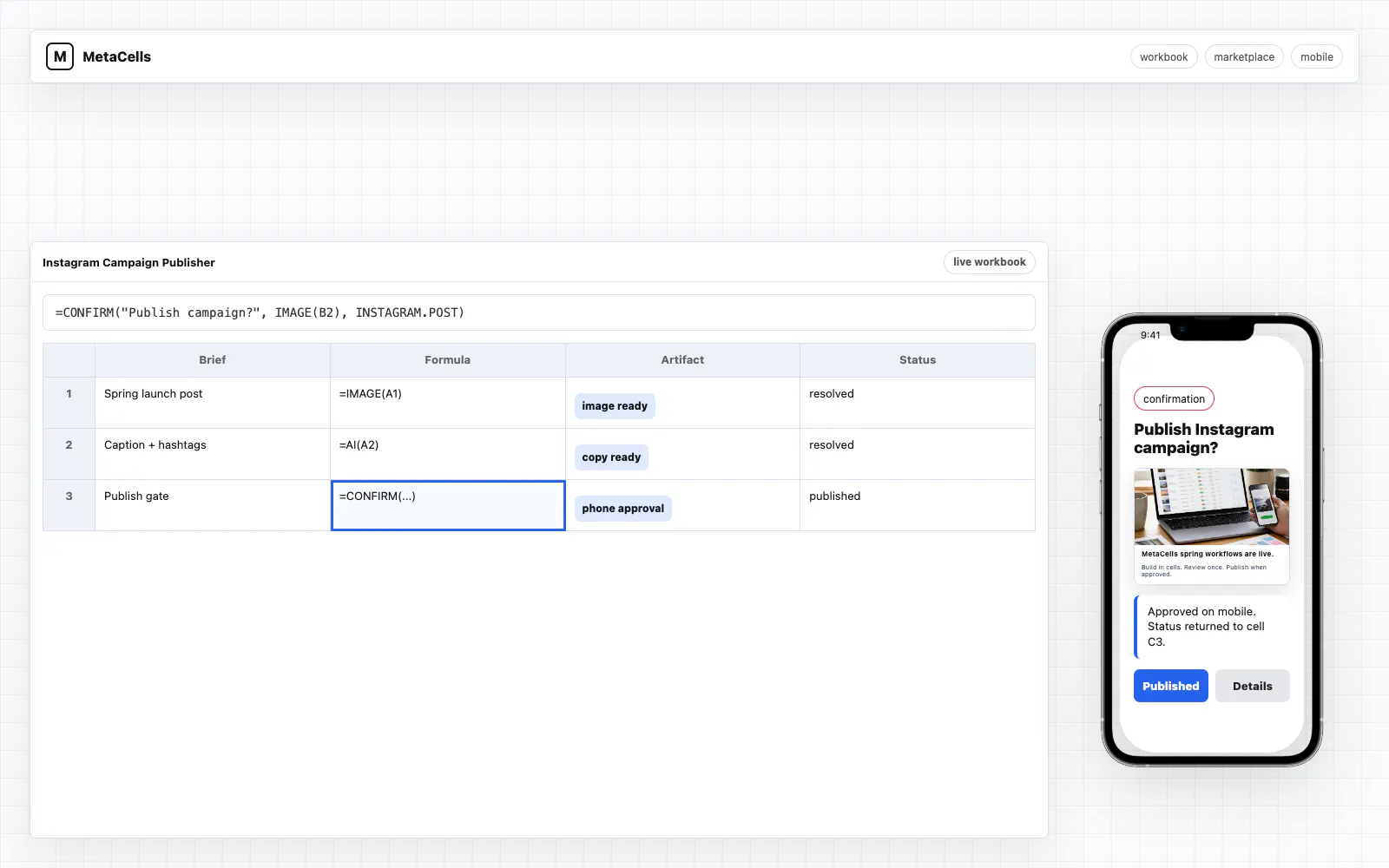
Task: Tap the Approved on mobile message
Action: click(1212, 627)
